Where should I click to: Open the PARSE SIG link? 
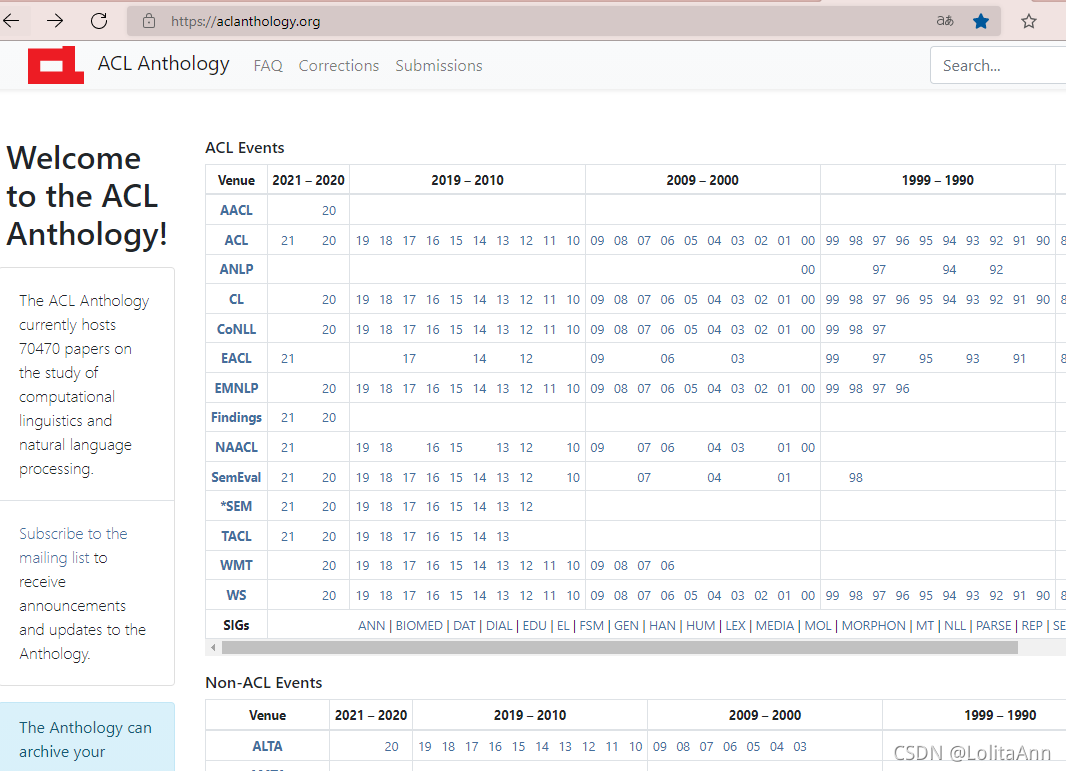pyautogui.click(x=993, y=626)
